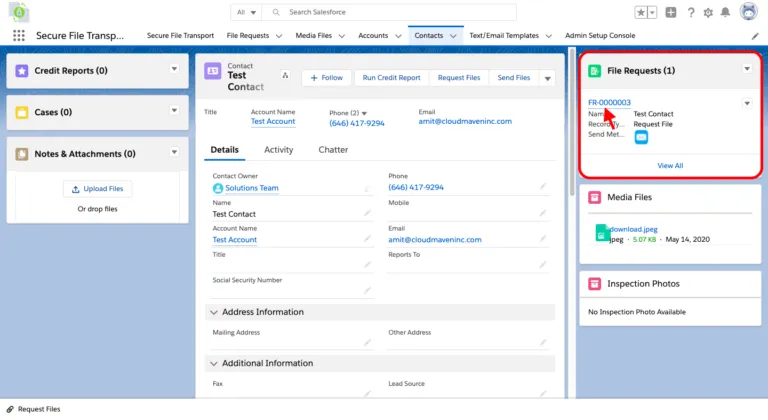
Task: Edit the Mailing Address pencil icon
Action: [367, 343]
